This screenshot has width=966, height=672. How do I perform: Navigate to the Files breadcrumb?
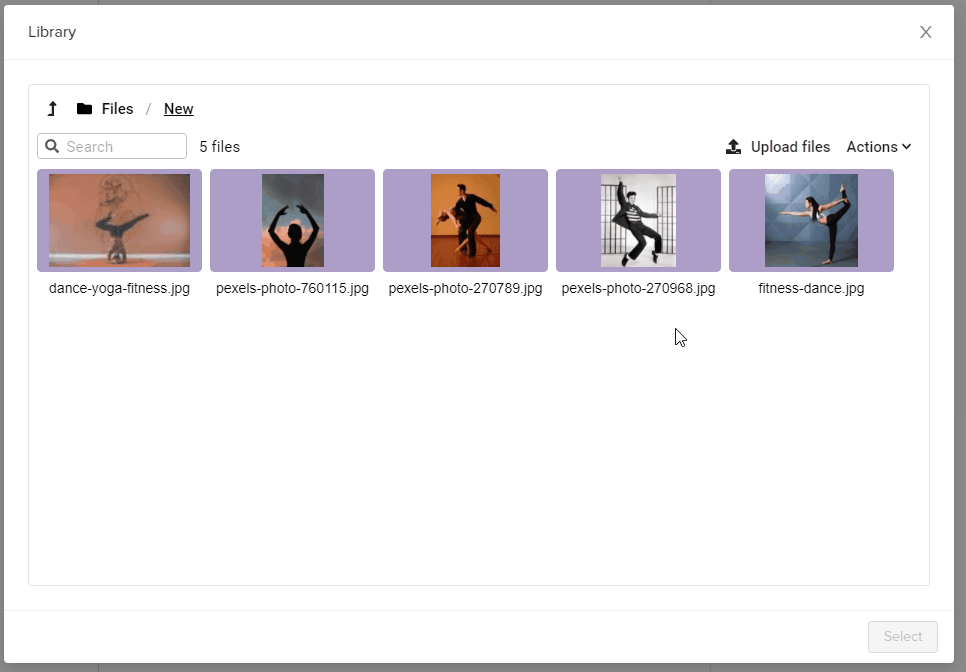click(117, 109)
